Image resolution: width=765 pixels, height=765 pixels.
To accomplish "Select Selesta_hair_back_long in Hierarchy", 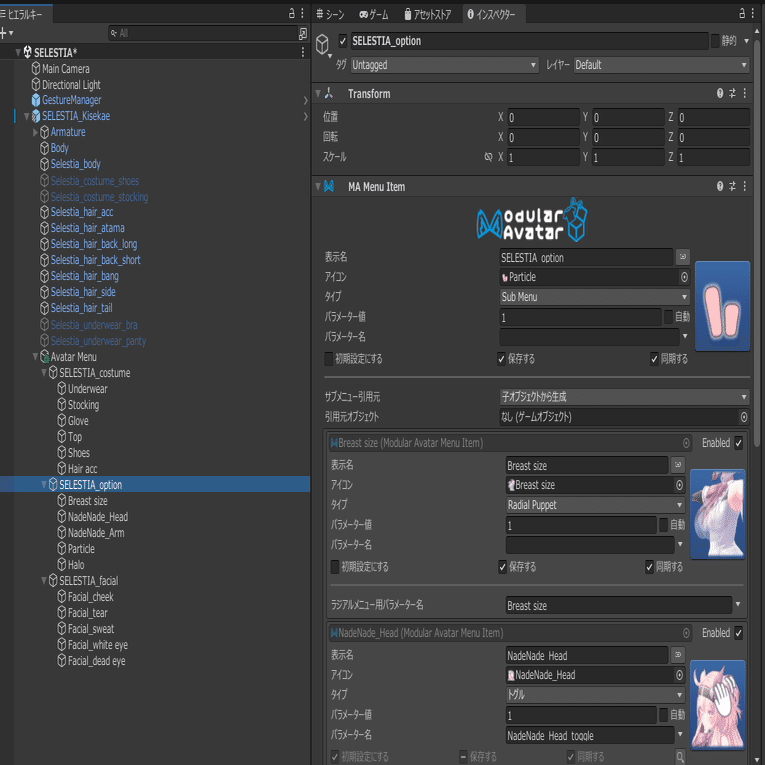I will click(x=94, y=244).
